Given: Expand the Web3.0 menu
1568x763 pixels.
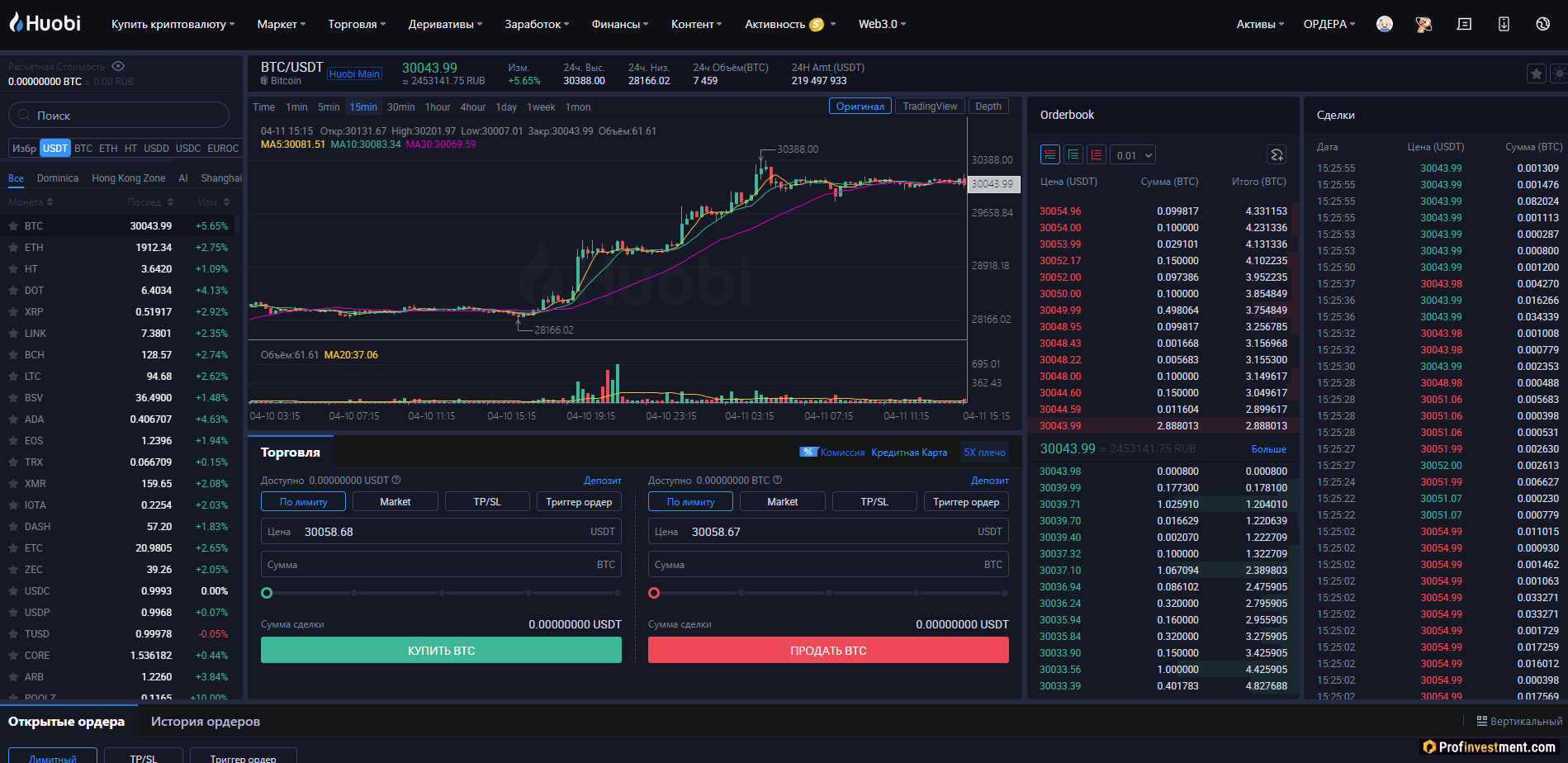Looking at the screenshot, I should pos(882,24).
